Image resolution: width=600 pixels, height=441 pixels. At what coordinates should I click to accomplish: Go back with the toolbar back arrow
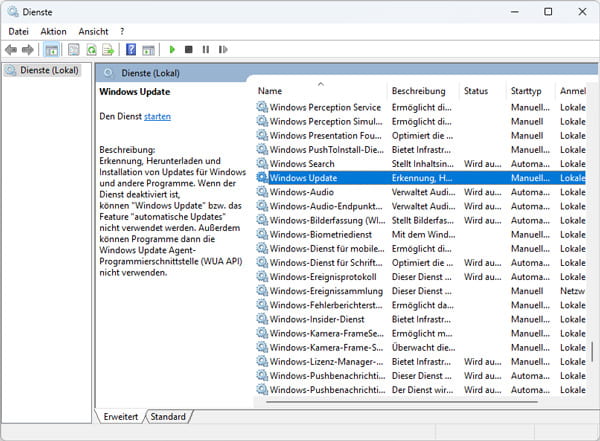pyautogui.click(x=11, y=50)
